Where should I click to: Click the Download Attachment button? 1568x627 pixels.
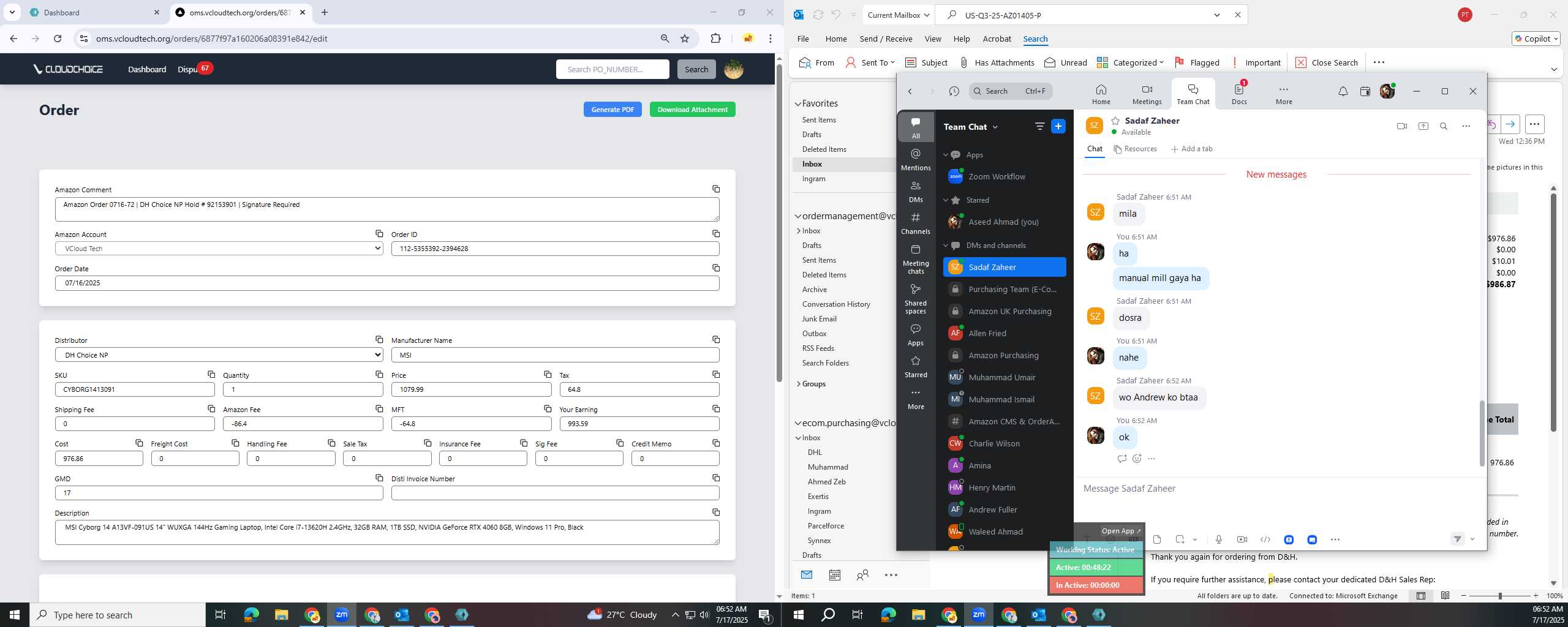click(x=692, y=110)
